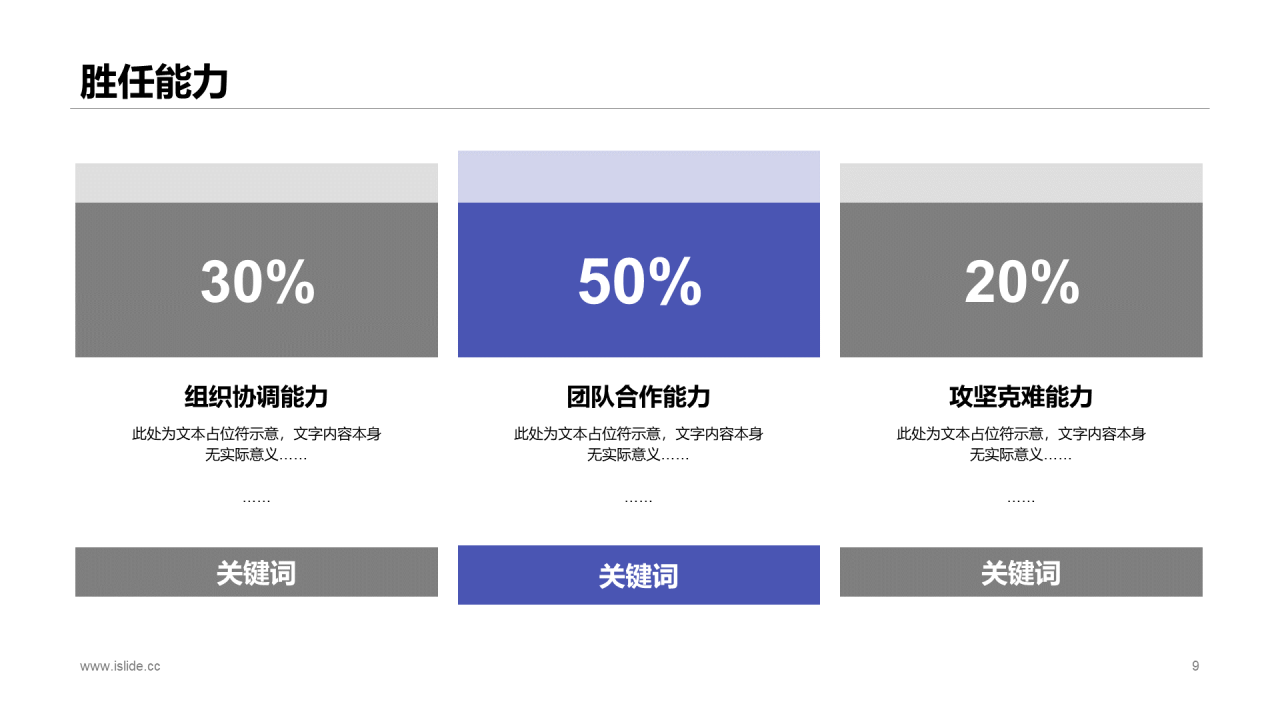
Task: Click the light lavender bar above 50%
Action: 639,177
